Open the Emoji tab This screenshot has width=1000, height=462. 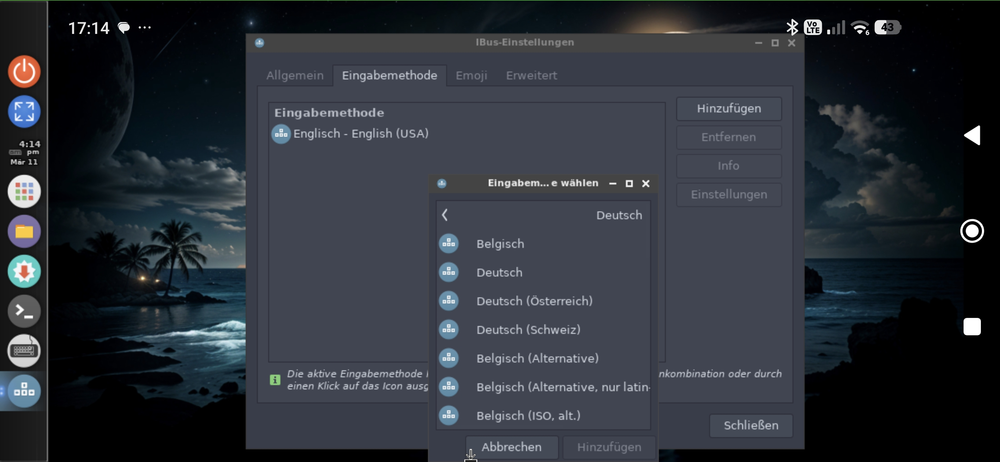tap(471, 75)
